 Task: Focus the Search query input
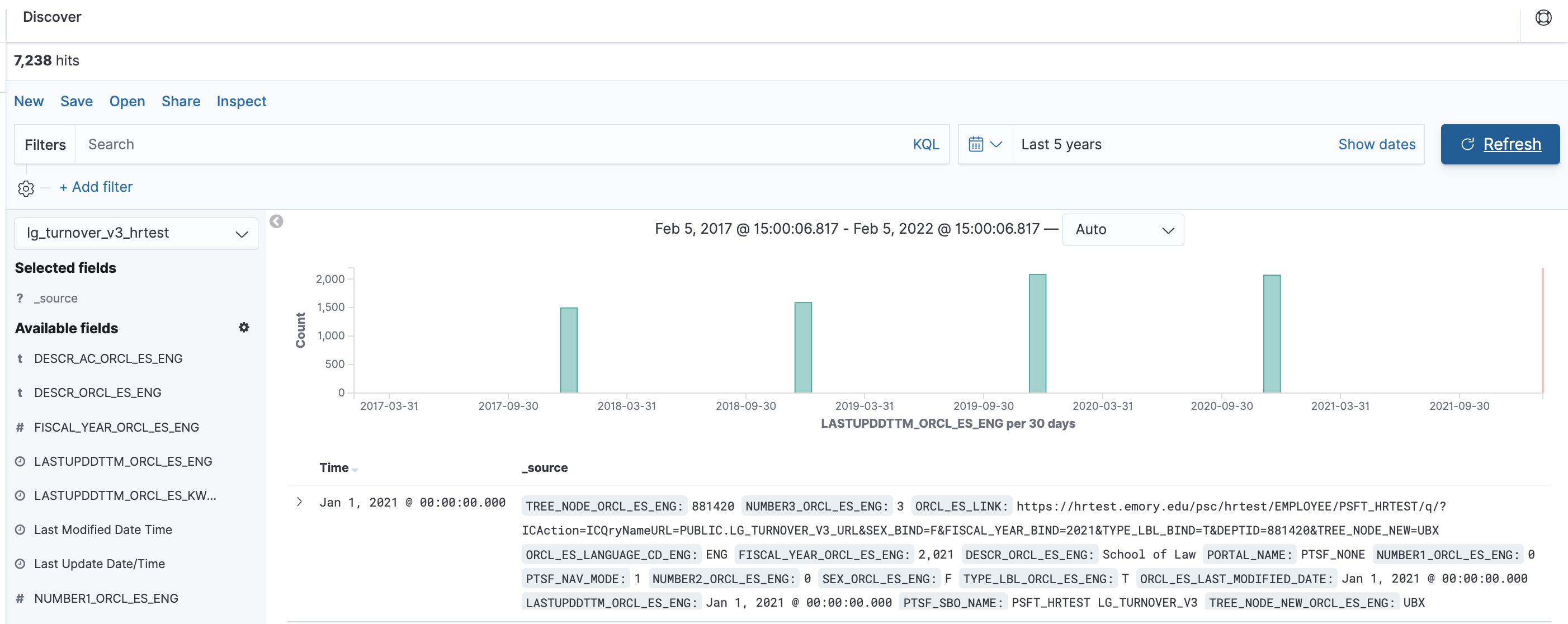(x=487, y=144)
